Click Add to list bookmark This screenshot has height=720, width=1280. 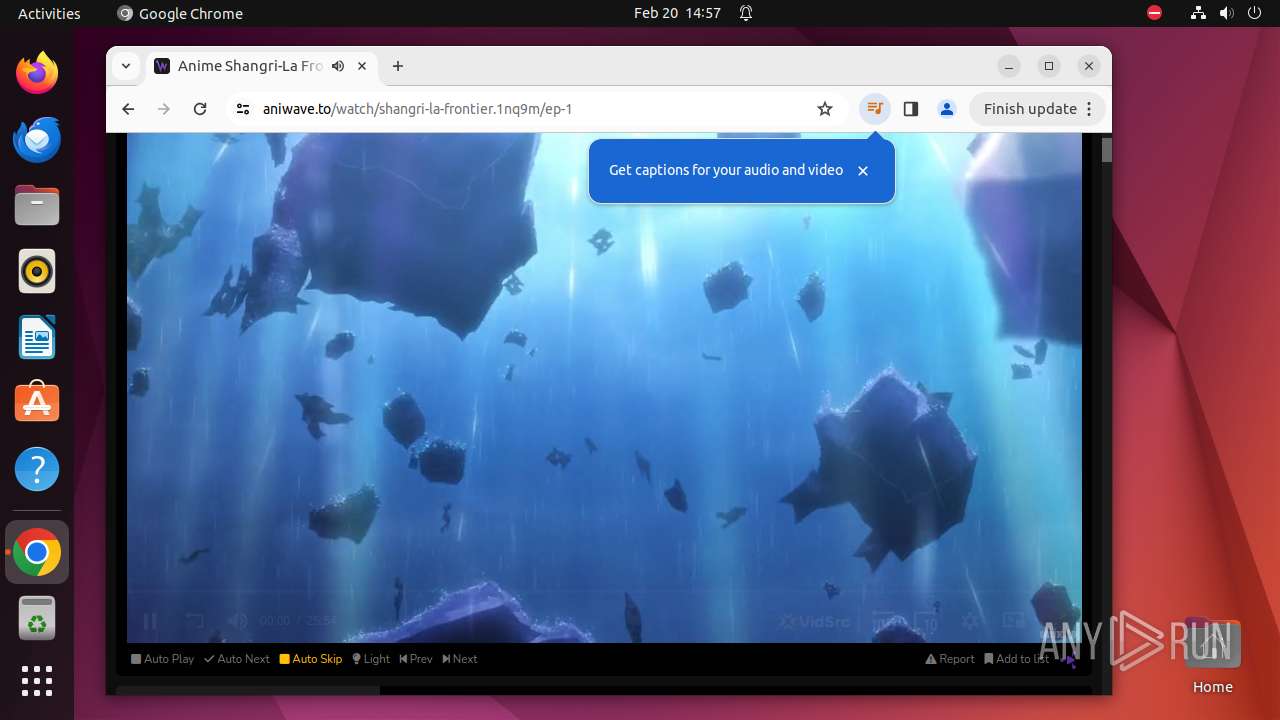[x=1017, y=659]
